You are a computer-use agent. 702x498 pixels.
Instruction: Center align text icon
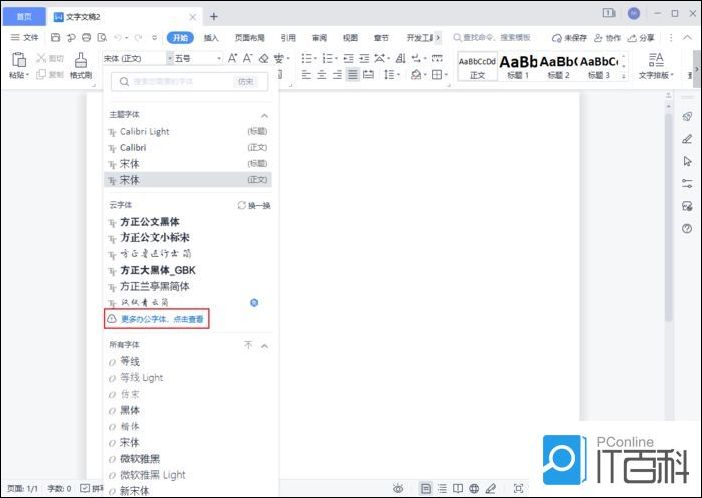tap(321, 74)
